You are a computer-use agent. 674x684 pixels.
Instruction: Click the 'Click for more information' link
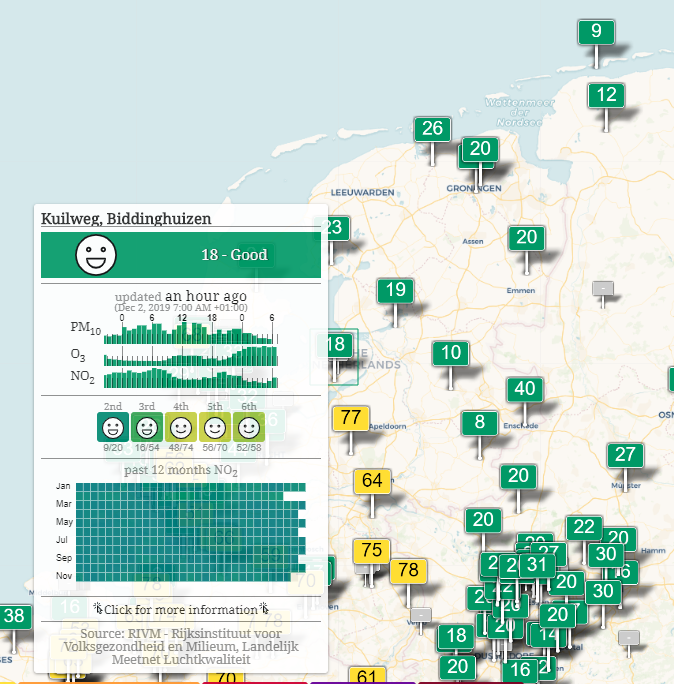(181, 609)
